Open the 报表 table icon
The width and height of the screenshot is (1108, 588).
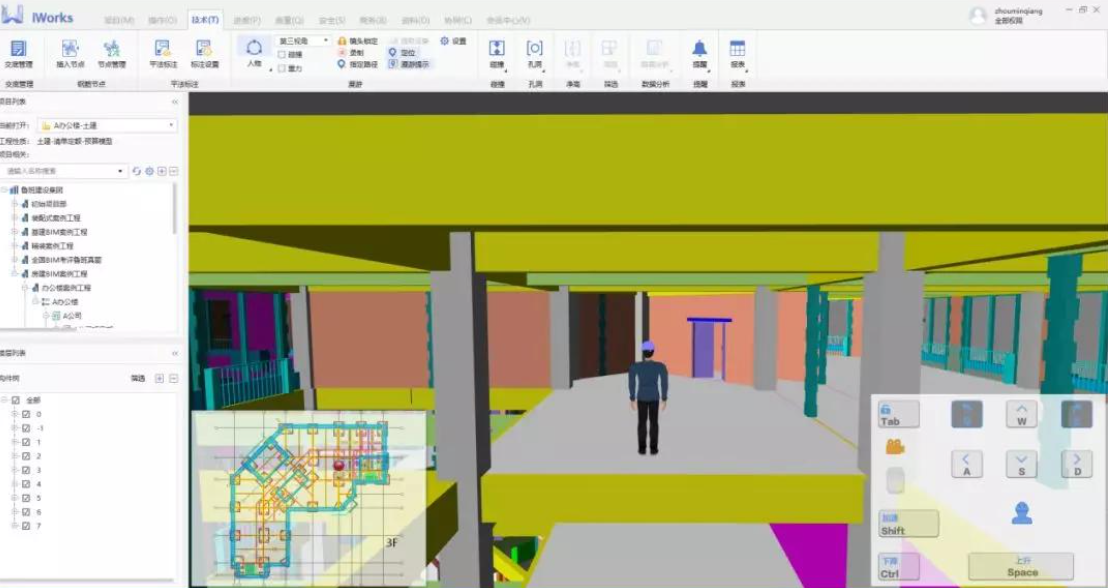pos(738,54)
